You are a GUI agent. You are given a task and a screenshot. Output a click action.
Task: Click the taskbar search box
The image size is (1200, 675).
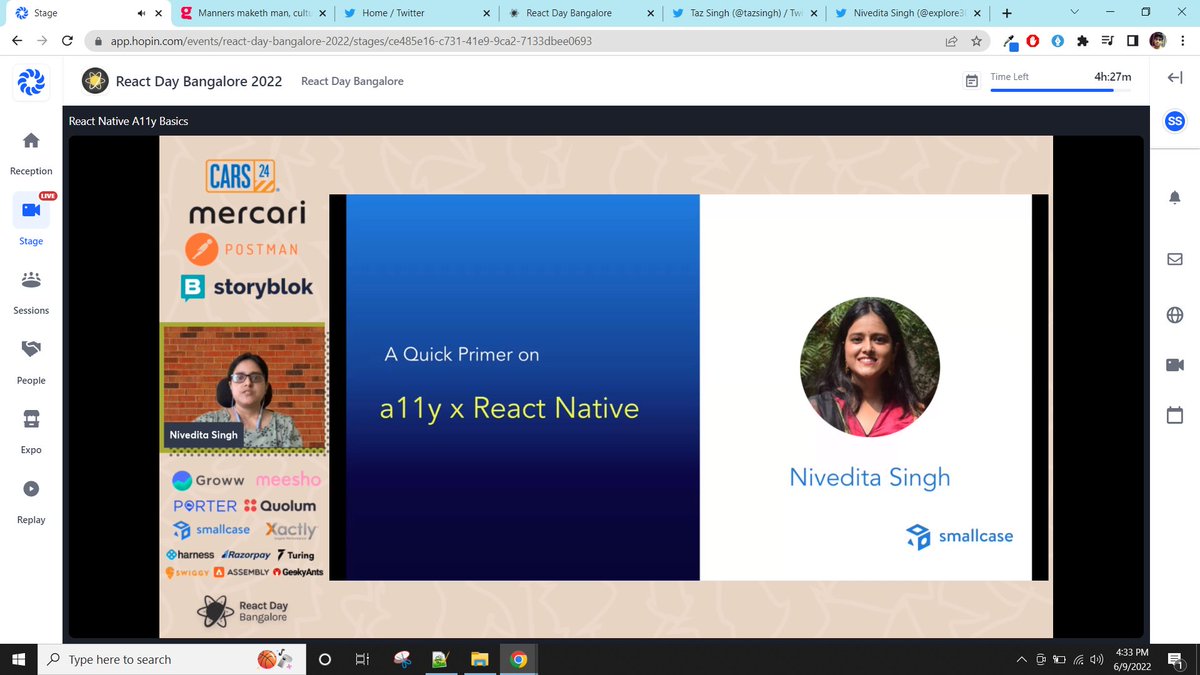click(170, 659)
